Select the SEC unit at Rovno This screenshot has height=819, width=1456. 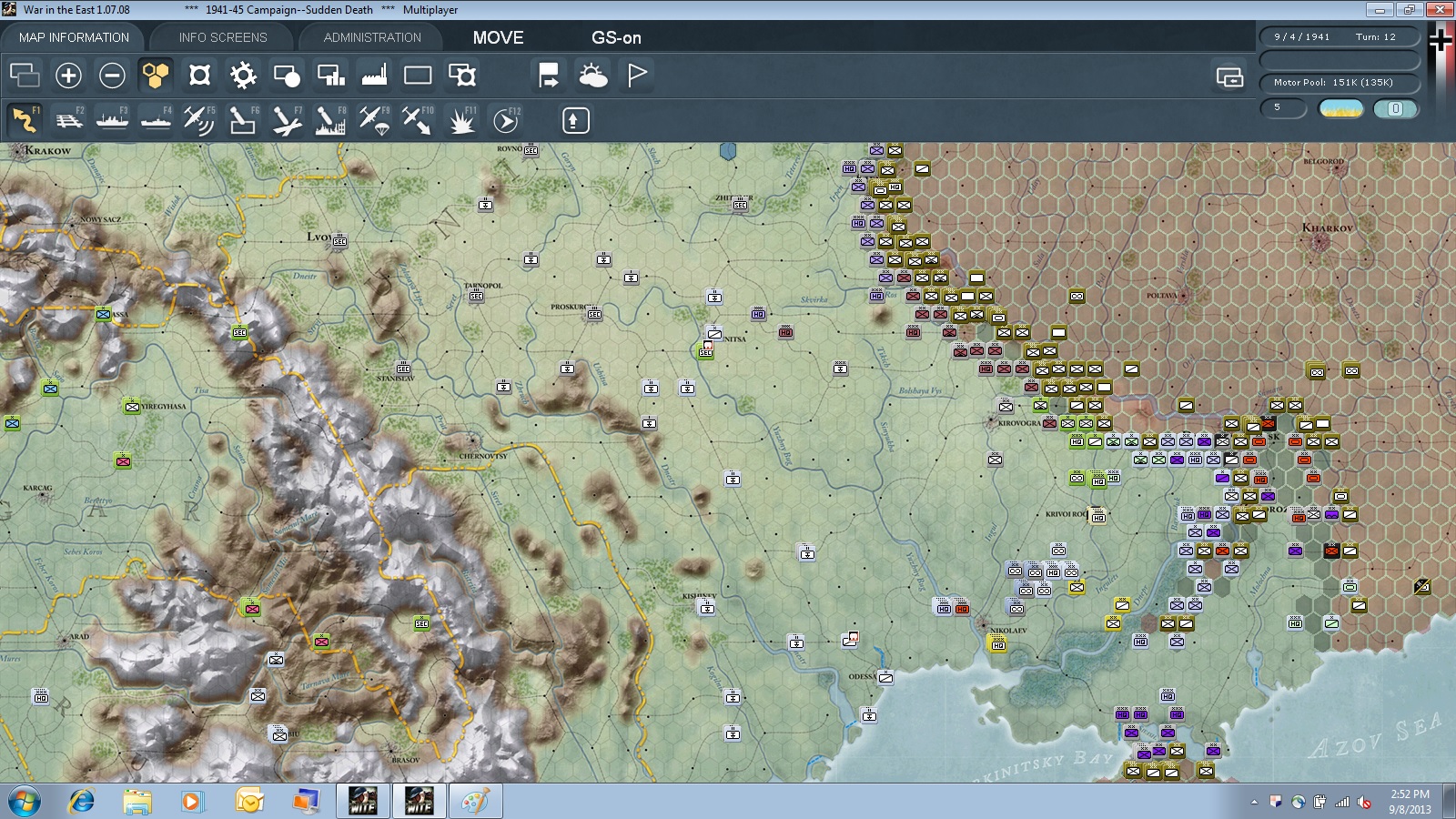[x=531, y=150]
